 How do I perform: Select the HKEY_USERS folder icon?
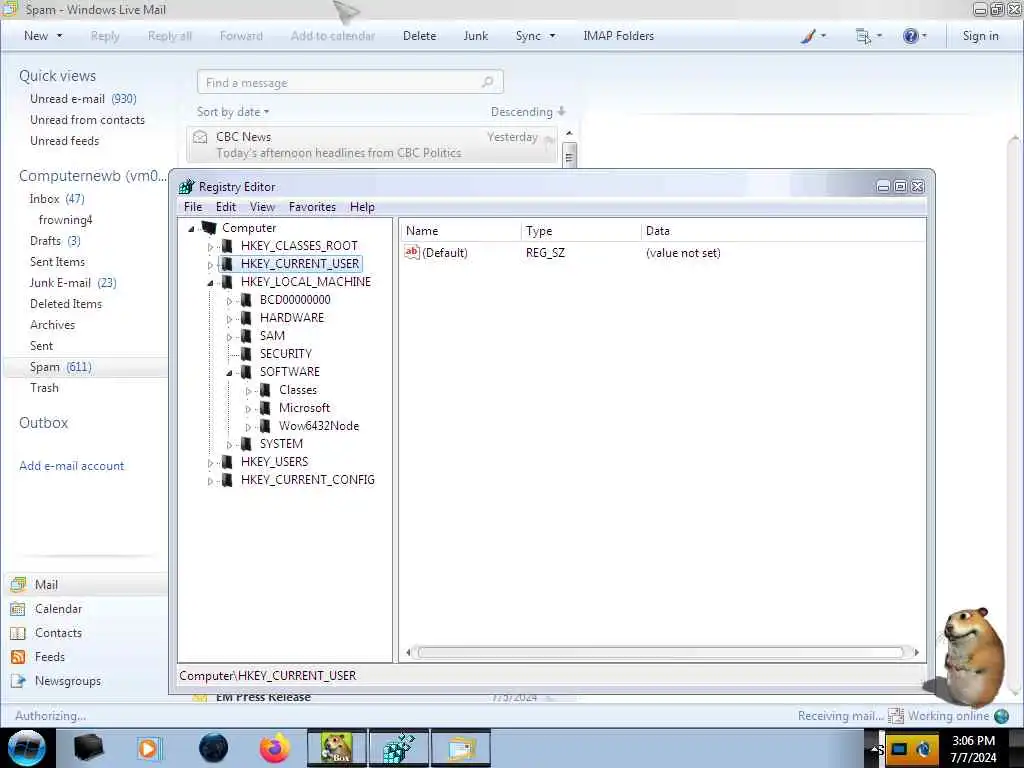(227, 462)
